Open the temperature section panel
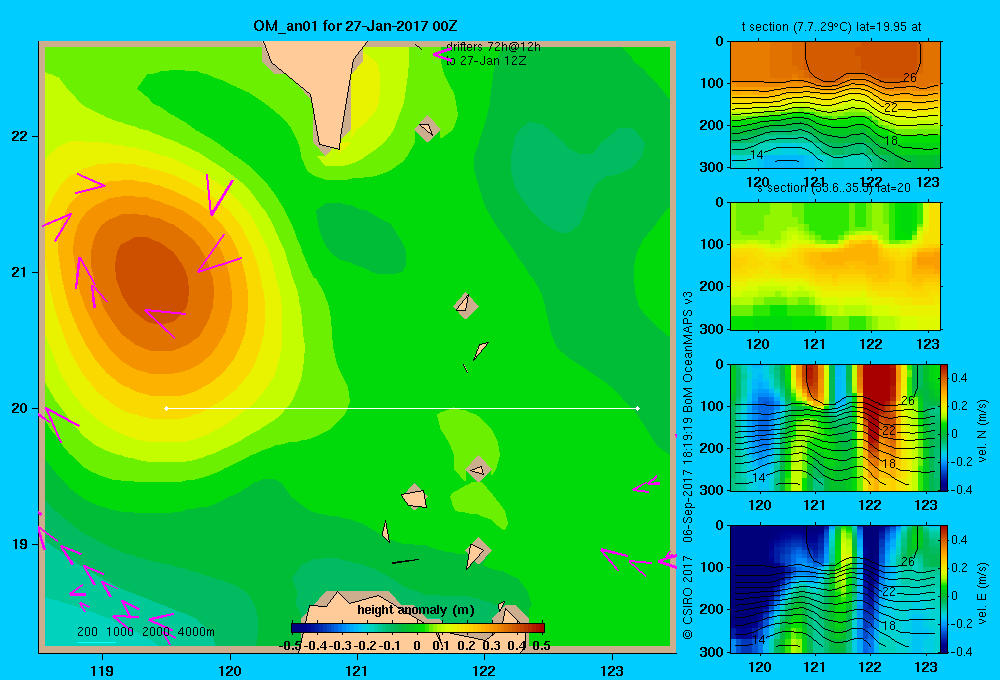The image size is (1000, 680). [x=835, y=105]
